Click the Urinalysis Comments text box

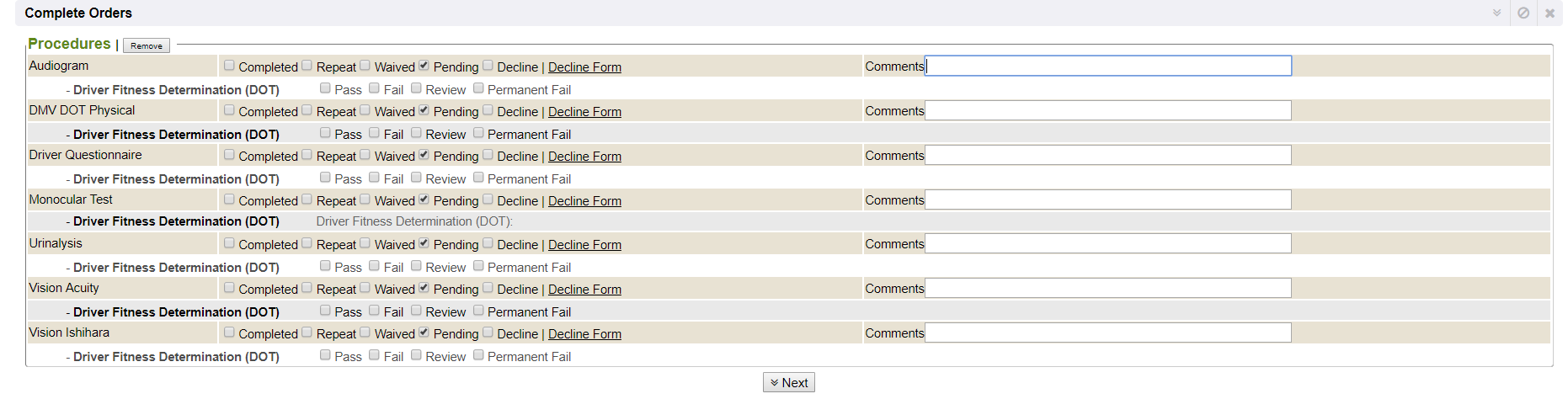[x=1107, y=244]
